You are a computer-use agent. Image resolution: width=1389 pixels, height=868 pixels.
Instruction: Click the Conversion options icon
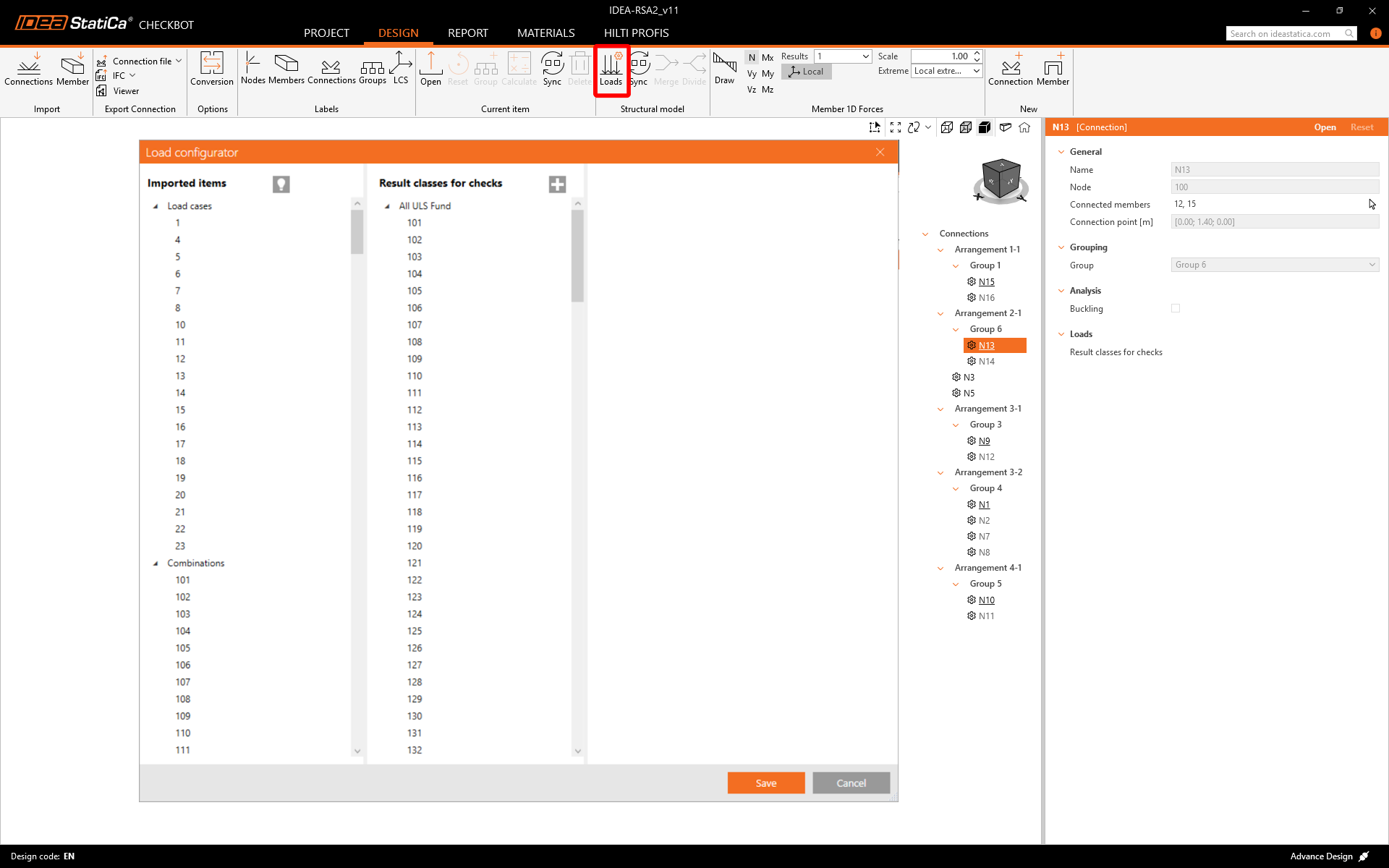click(211, 69)
